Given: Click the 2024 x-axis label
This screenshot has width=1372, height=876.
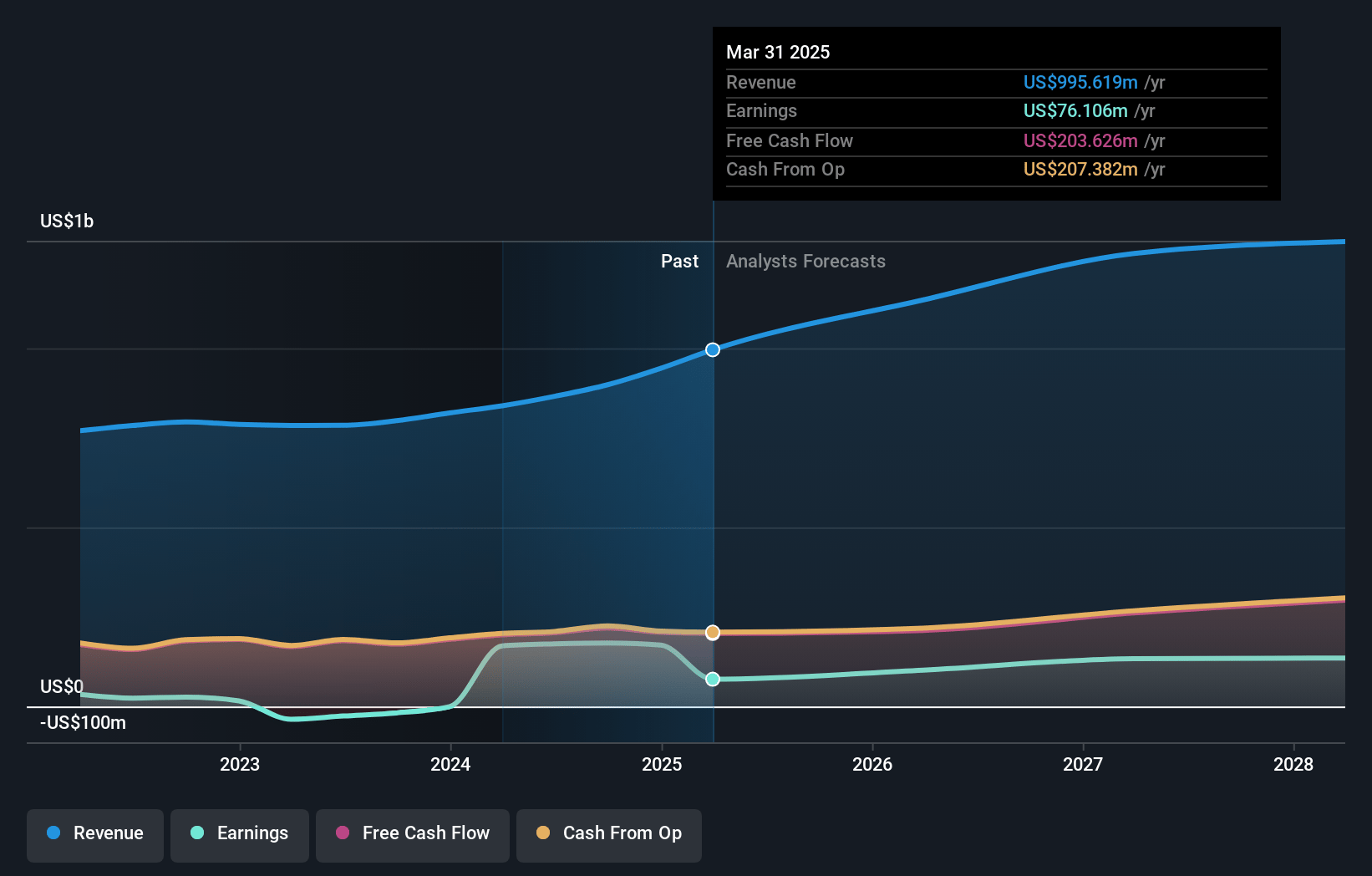Looking at the screenshot, I should click(450, 764).
